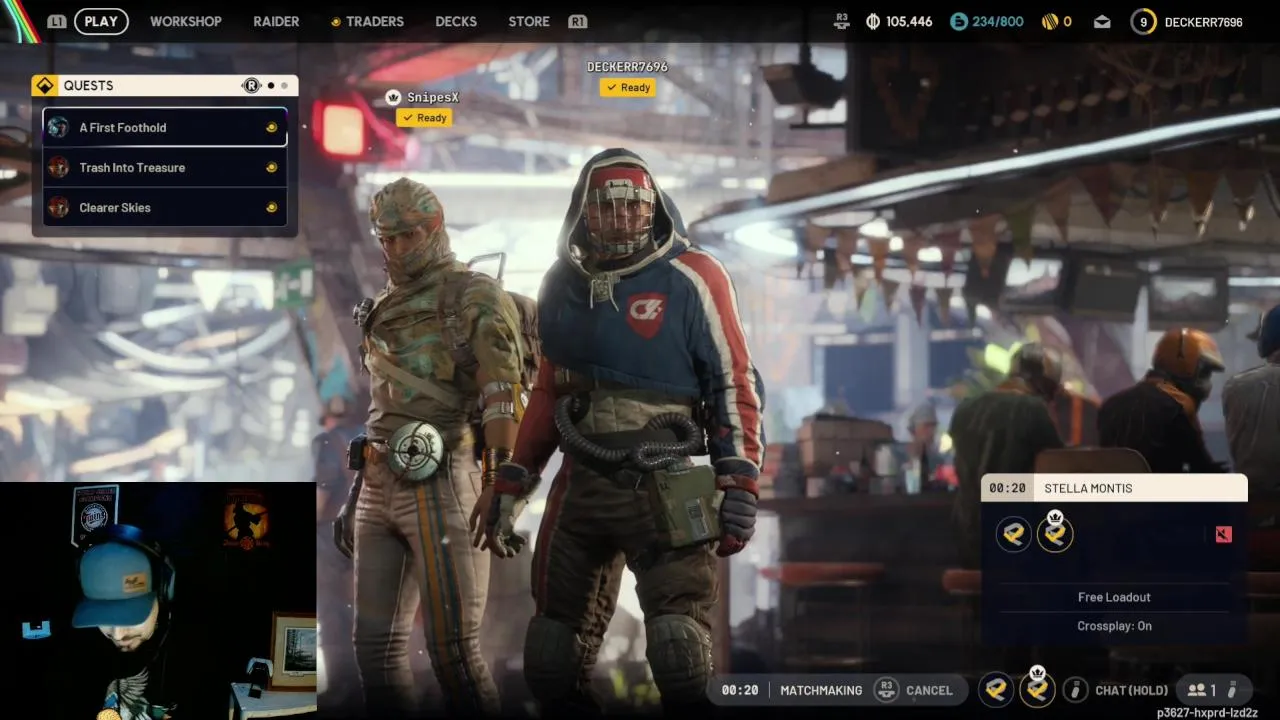Click the R stick icon in Quests header
The width and height of the screenshot is (1280, 720).
click(252, 86)
